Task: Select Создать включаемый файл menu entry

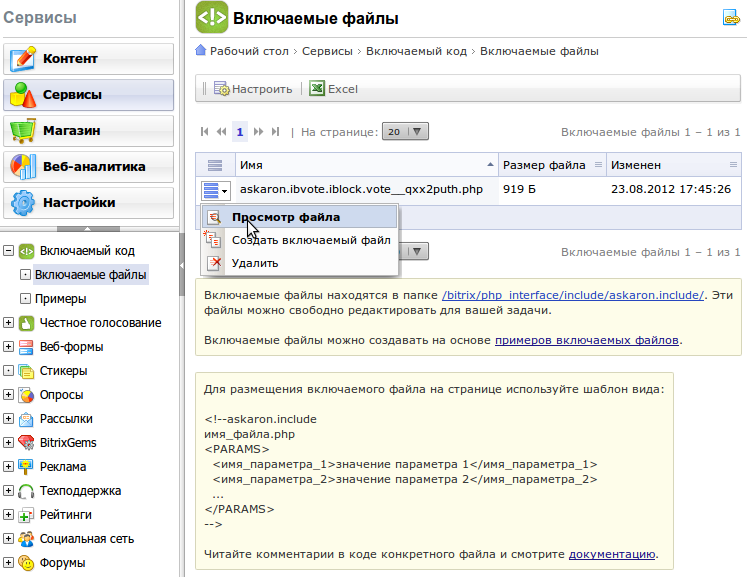Action: (310, 240)
